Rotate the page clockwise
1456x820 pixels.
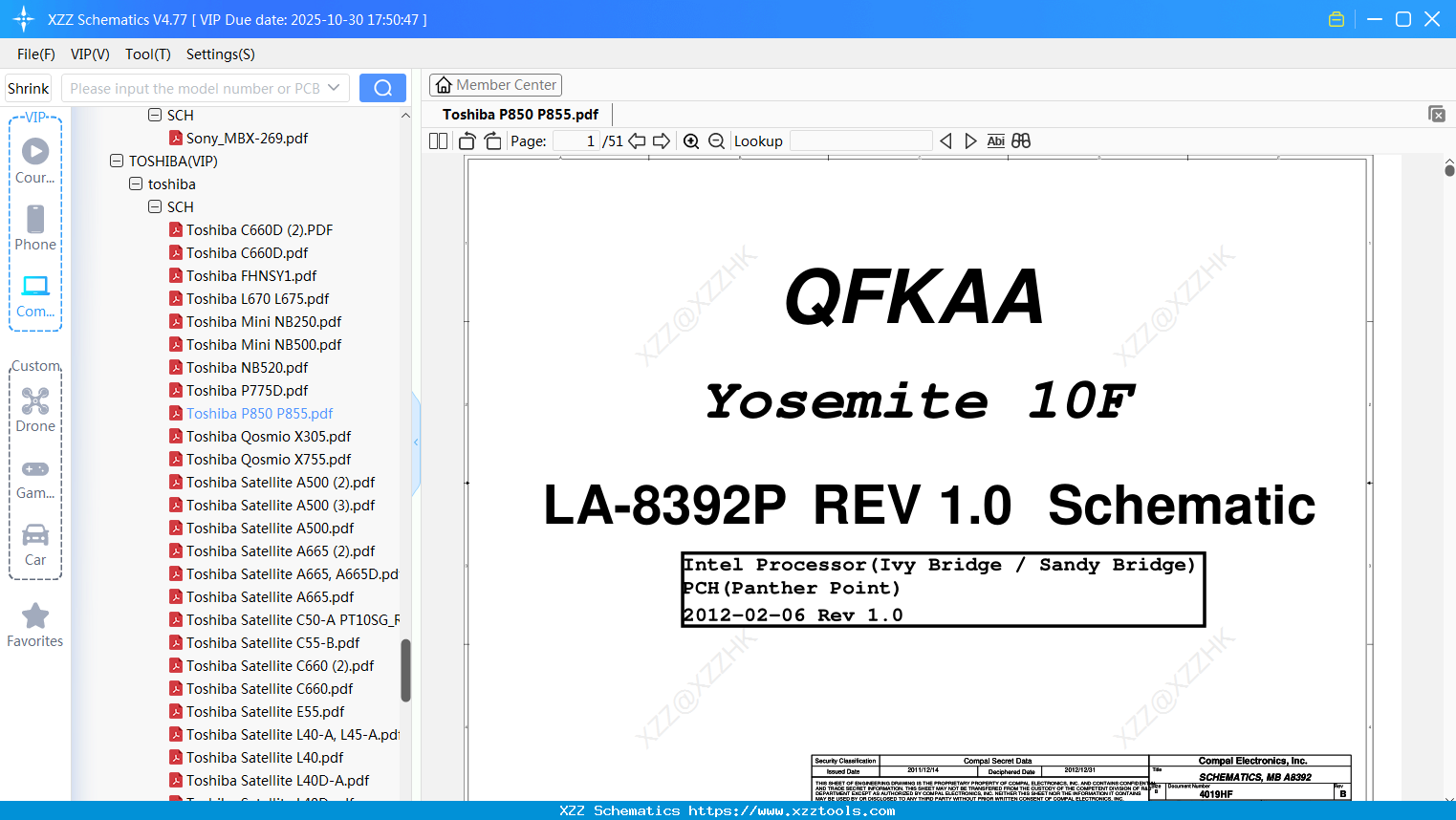493,141
